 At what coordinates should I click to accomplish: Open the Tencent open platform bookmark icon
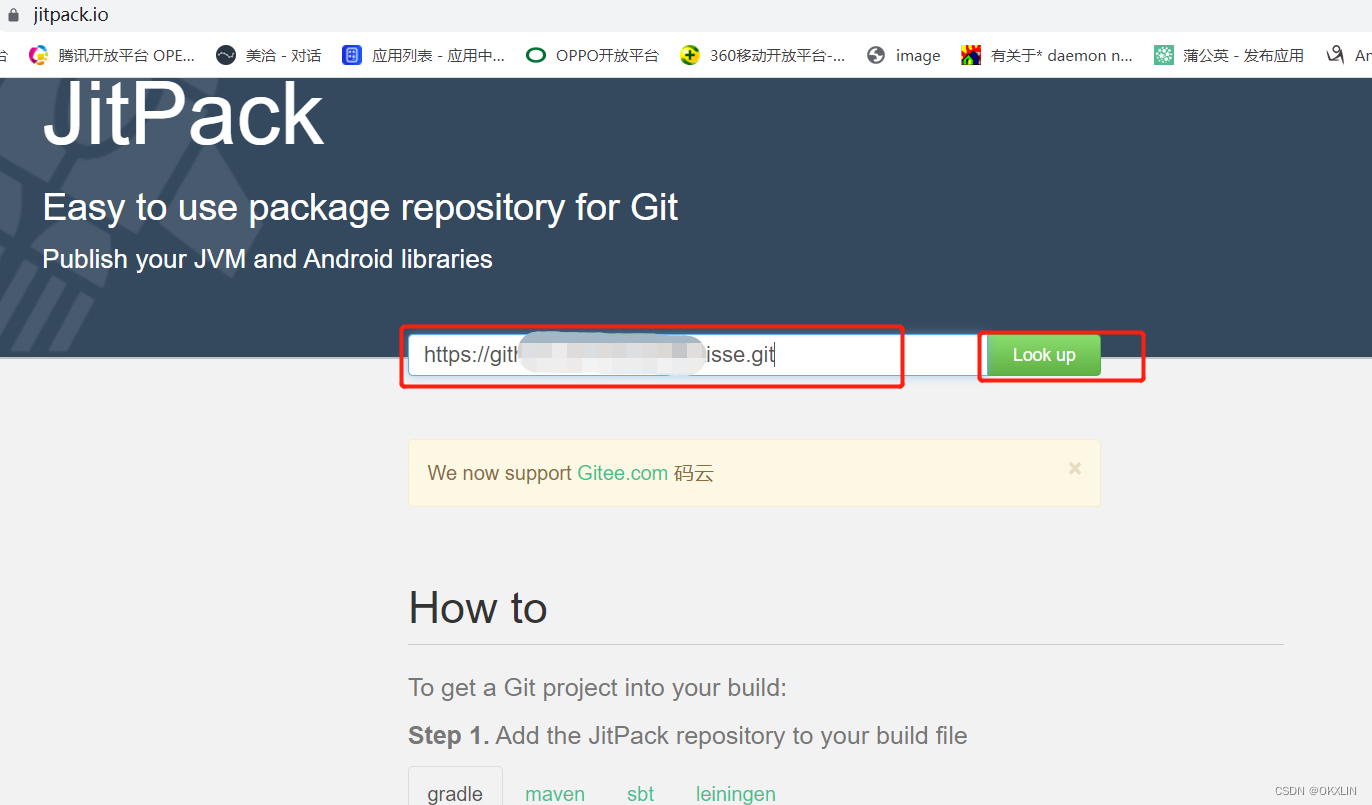(x=39, y=55)
